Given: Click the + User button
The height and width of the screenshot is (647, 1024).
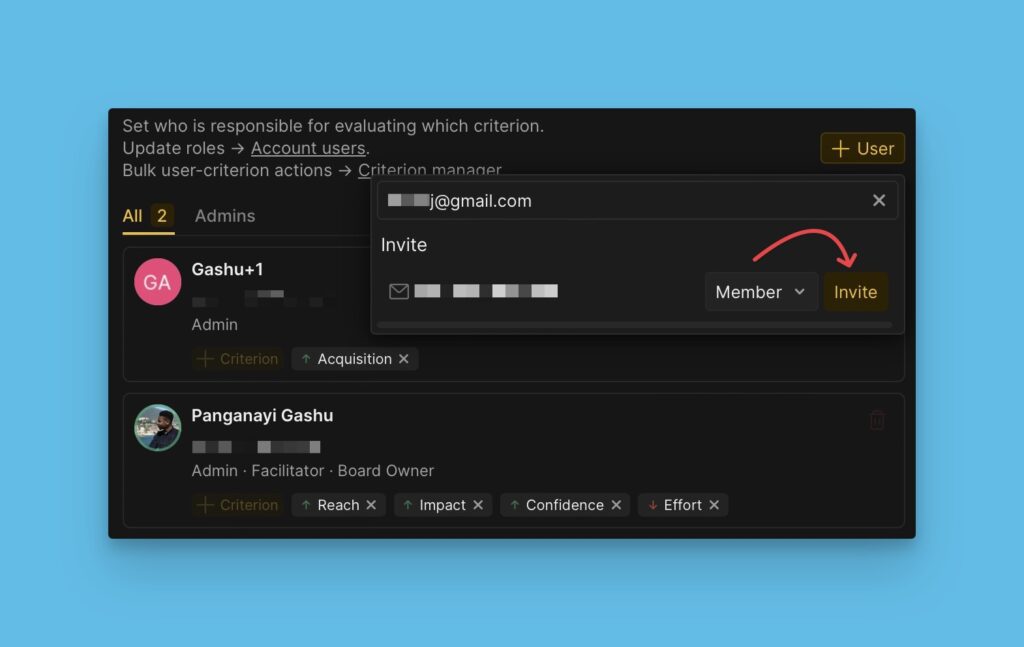Looking at the screenshot, I should tap(862, 149).
